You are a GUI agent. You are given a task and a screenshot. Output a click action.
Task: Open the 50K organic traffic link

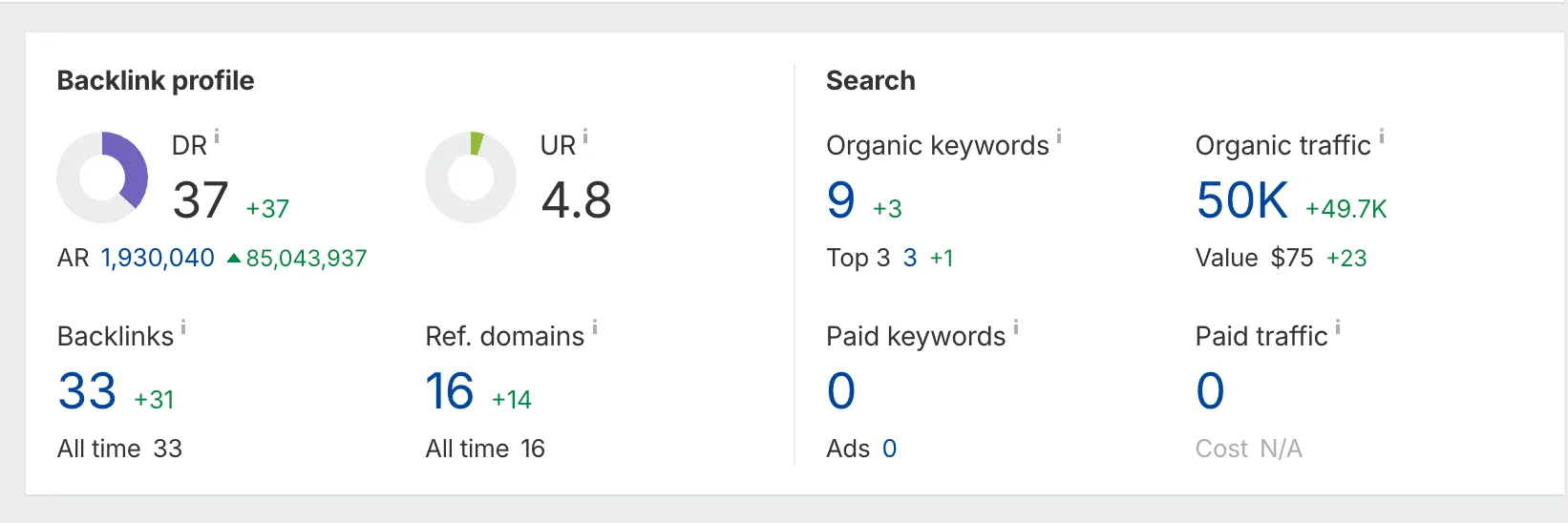click(1242, 200)
